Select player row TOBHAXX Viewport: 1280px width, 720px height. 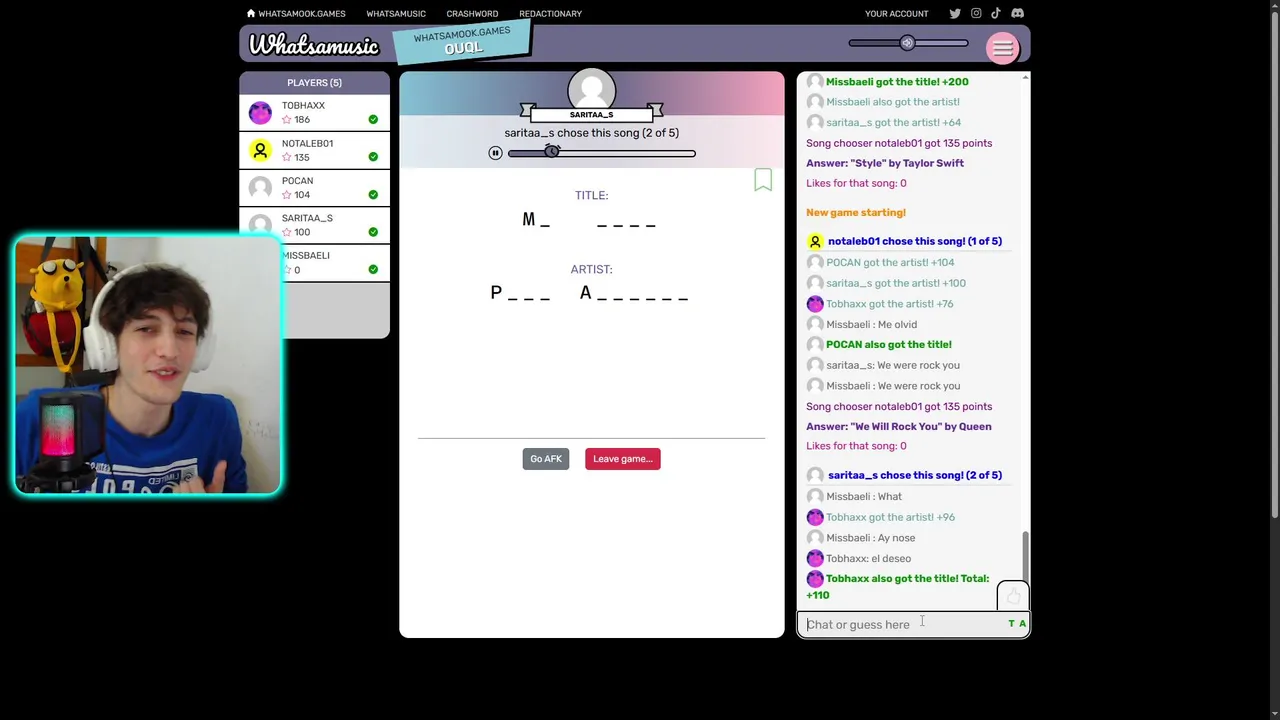[314, 112]
